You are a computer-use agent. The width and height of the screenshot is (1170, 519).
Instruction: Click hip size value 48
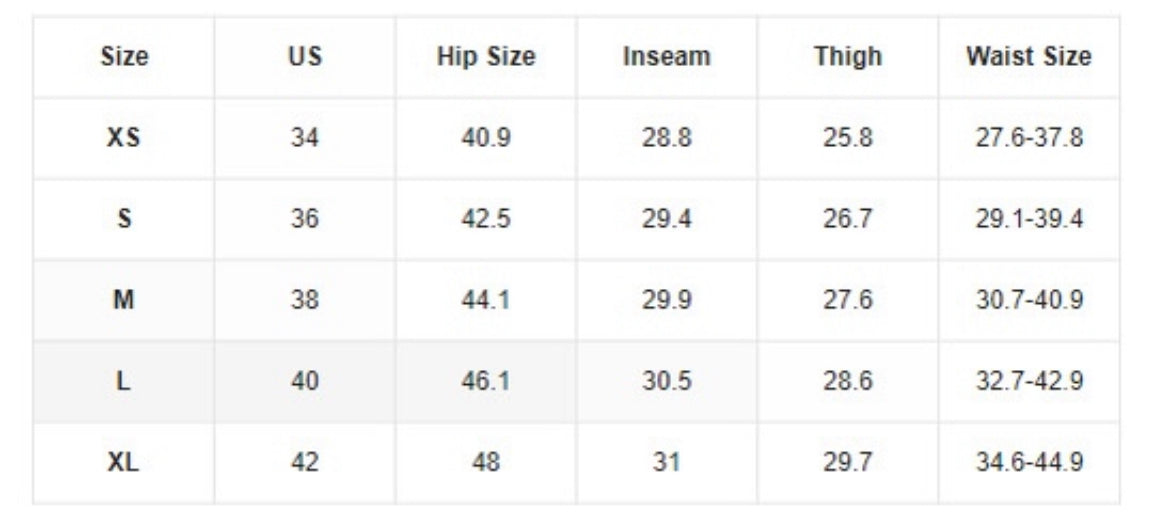[486, 462]
